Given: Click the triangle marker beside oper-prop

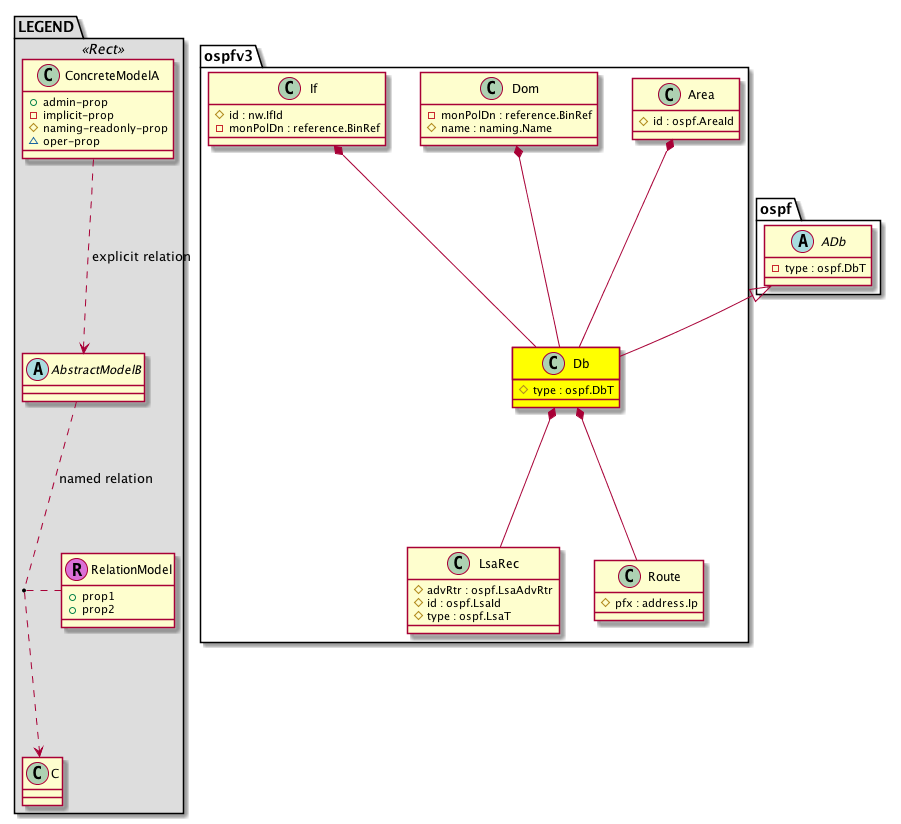Looking at the screenshot, I should [x=34, y=141].
